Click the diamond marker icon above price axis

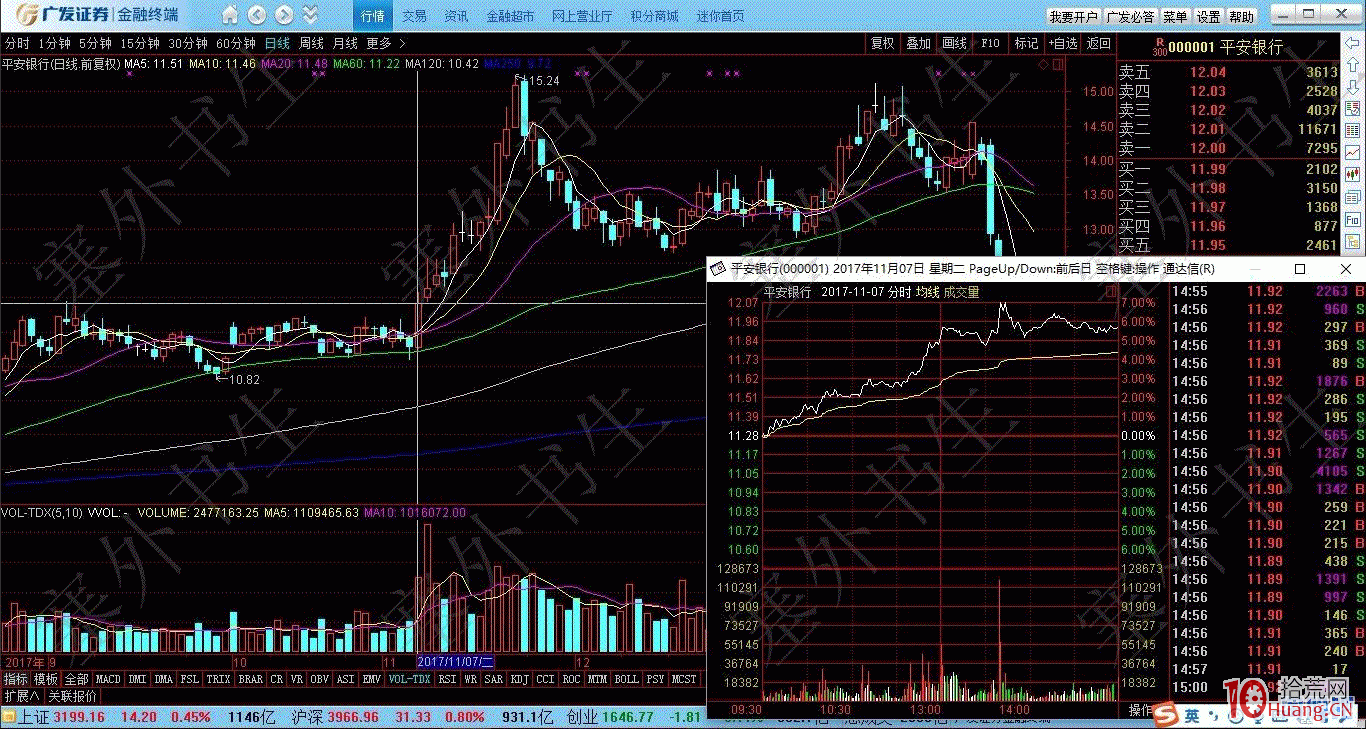(x=1044, y=64)
